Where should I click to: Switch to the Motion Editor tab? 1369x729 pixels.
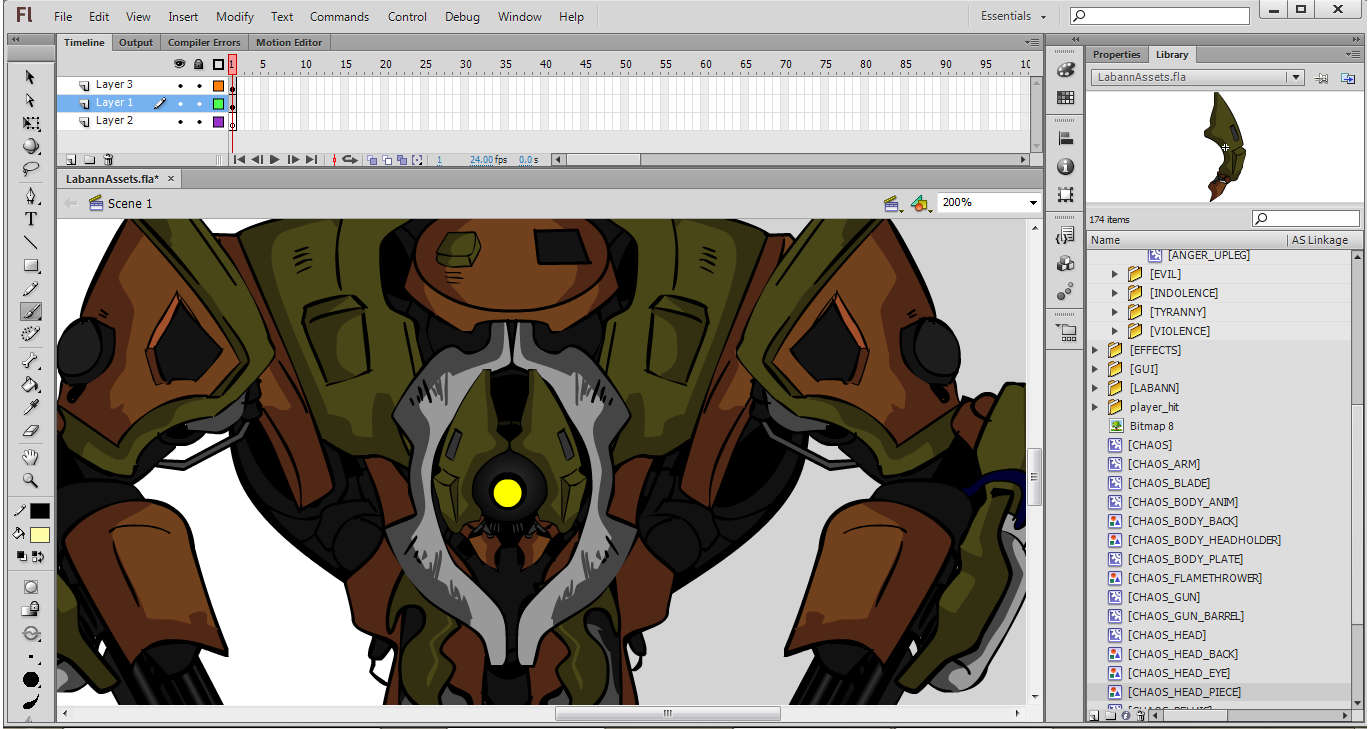click(x=289, y=43)
